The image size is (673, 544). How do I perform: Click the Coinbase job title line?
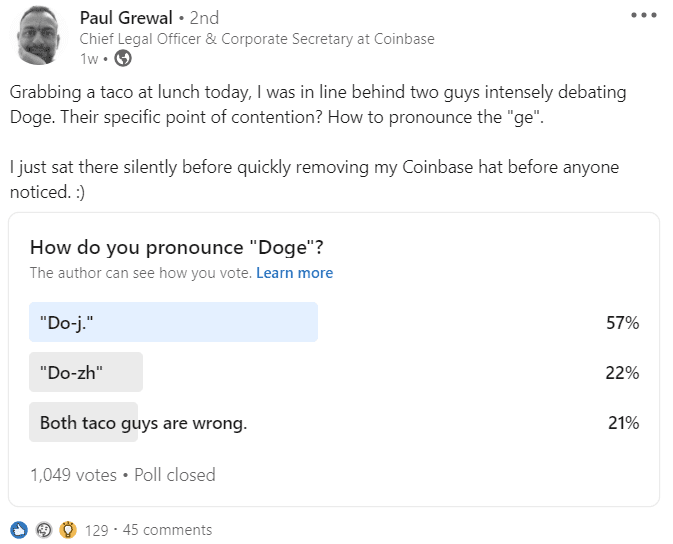point(257,39)
